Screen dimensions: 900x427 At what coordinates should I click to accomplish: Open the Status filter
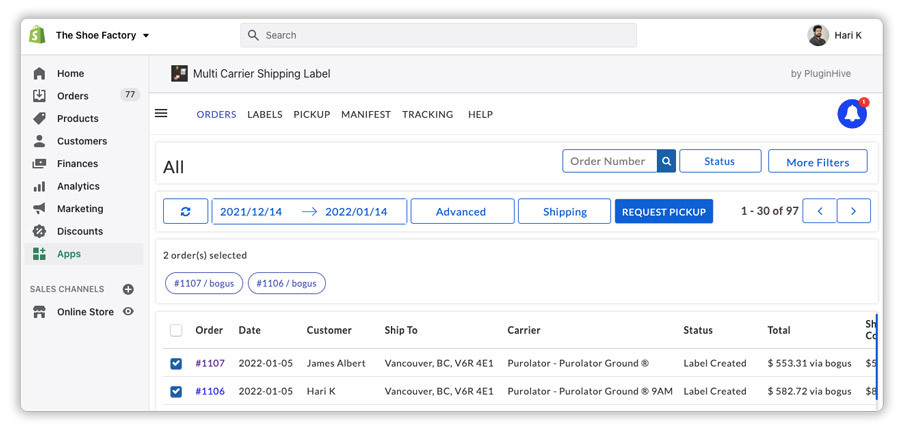(720, 161)
